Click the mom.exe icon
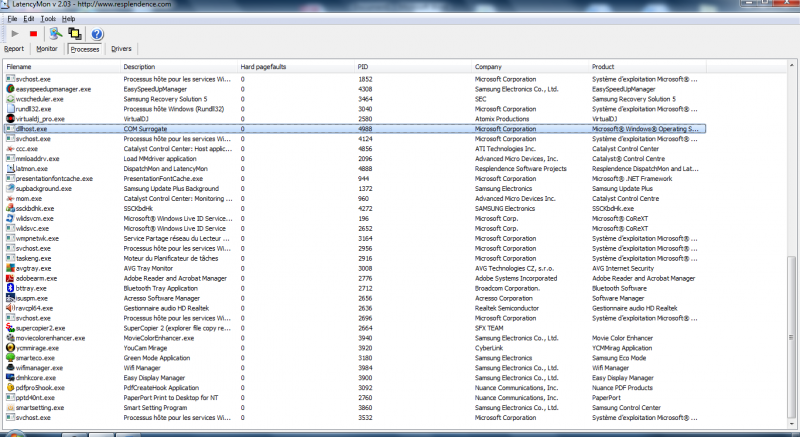The image size is (800, 437). (x=10, y=198)
